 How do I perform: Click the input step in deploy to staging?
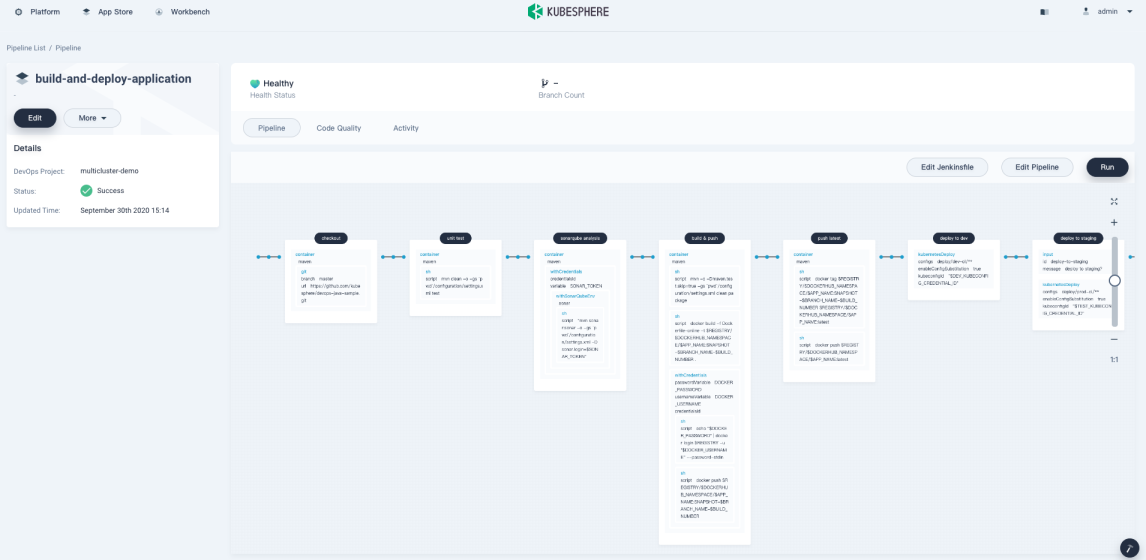pyautogui.click(x=1077, y=262)
